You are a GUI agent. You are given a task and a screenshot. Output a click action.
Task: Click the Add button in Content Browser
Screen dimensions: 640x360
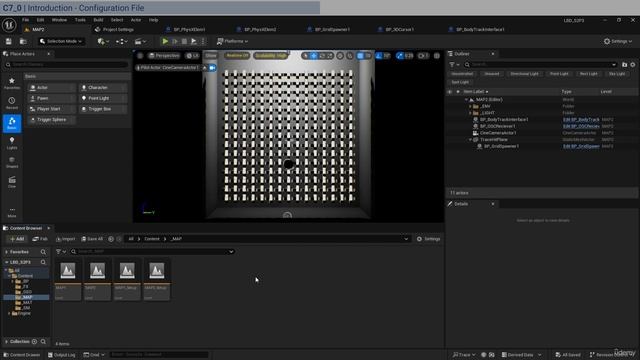click(x=17, y=239)
